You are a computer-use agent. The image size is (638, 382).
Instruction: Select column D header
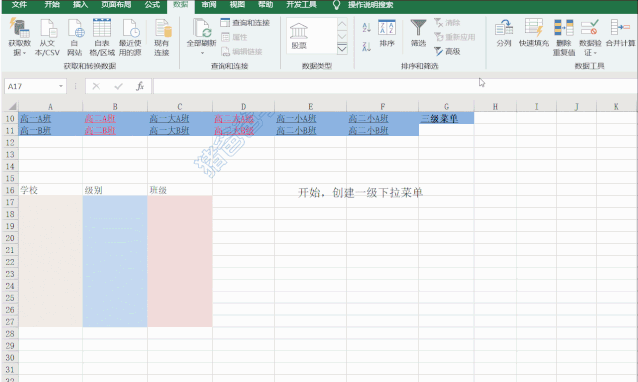point(243,107)
